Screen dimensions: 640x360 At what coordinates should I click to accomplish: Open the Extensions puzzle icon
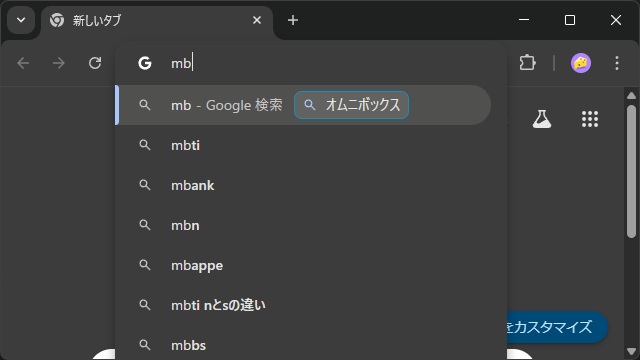tap(527, 63)
